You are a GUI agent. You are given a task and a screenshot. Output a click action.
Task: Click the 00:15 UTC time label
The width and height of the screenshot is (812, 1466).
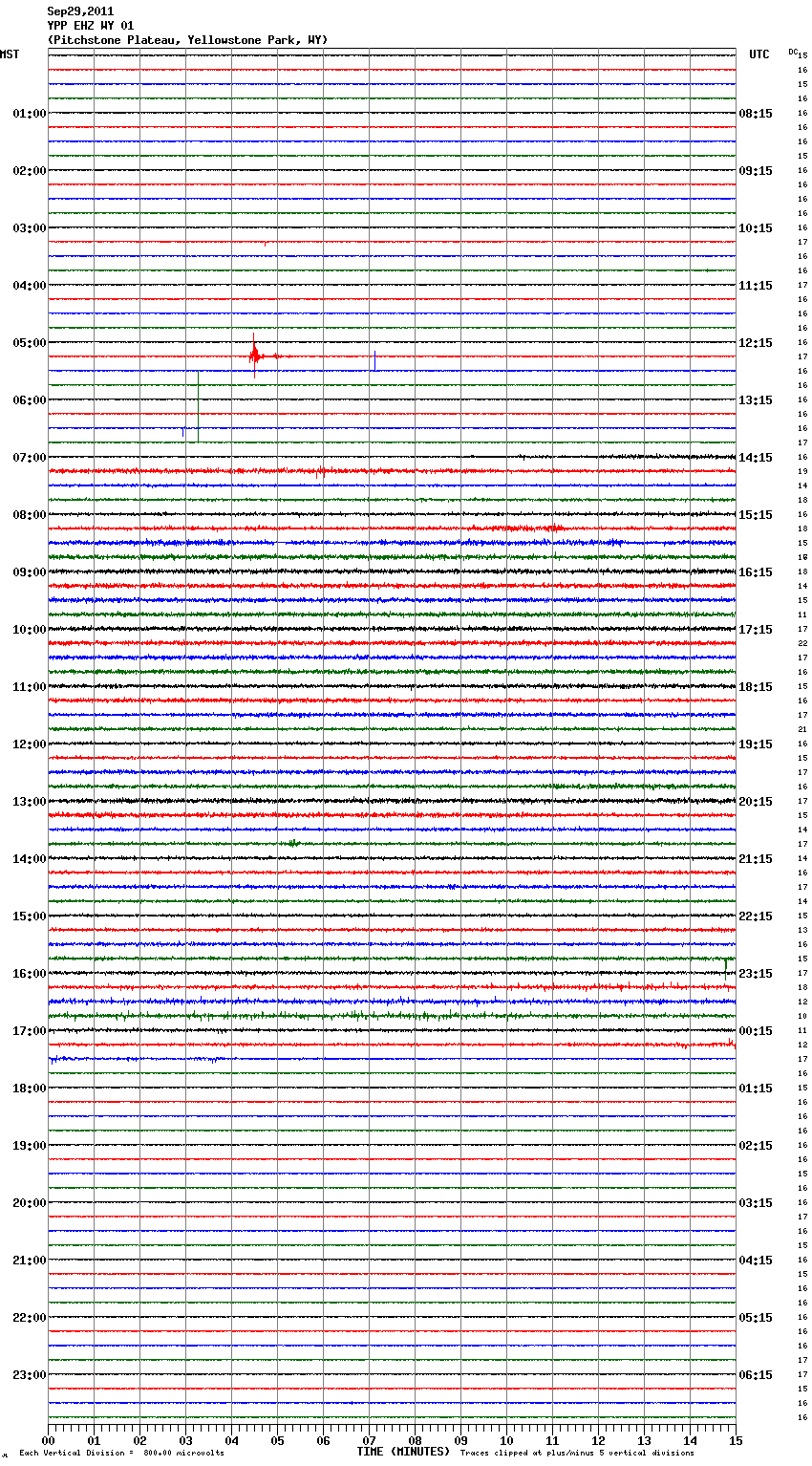pyautogui.click(x=756, y=1031)
